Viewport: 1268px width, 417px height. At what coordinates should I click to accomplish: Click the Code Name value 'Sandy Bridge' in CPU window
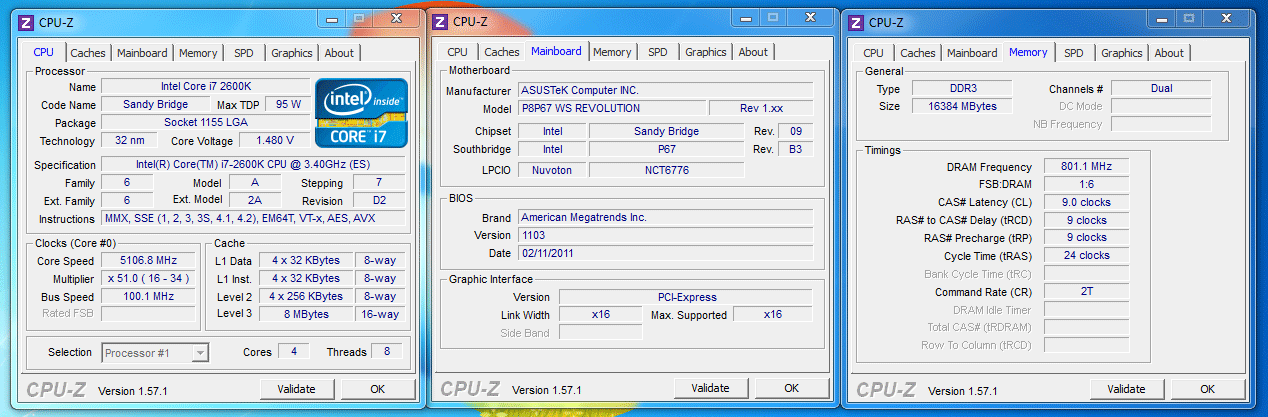(x=155, y=104)
